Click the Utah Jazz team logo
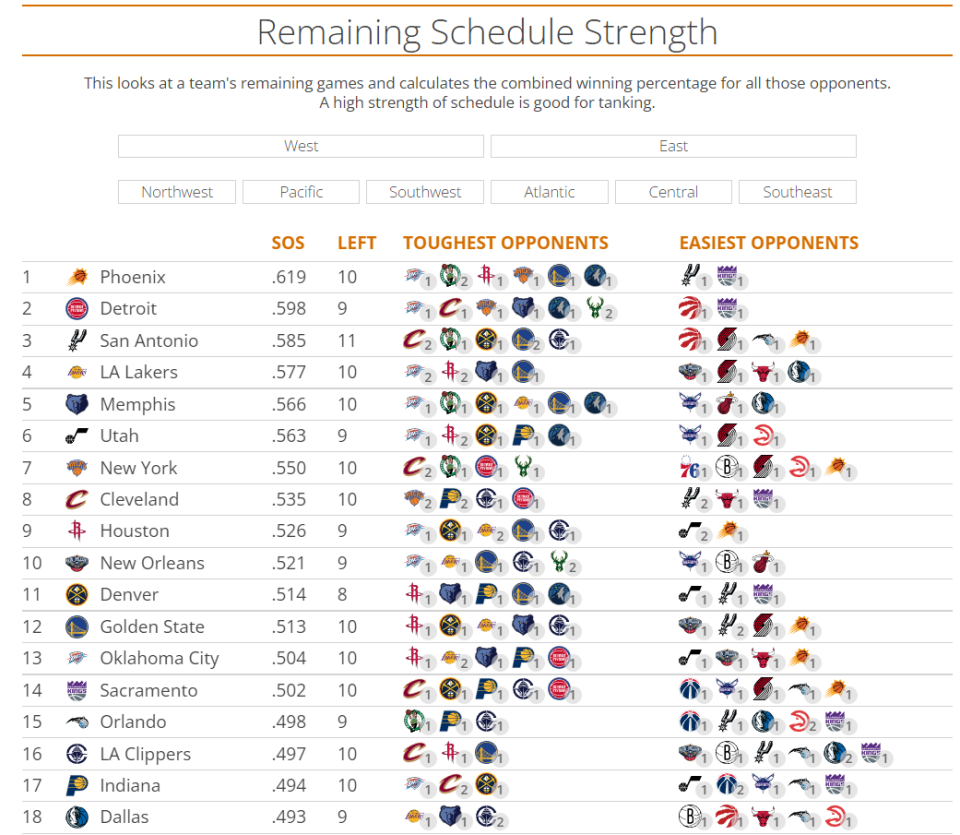The height and width of the screenshot is (835, 960). tap(77, 436)
